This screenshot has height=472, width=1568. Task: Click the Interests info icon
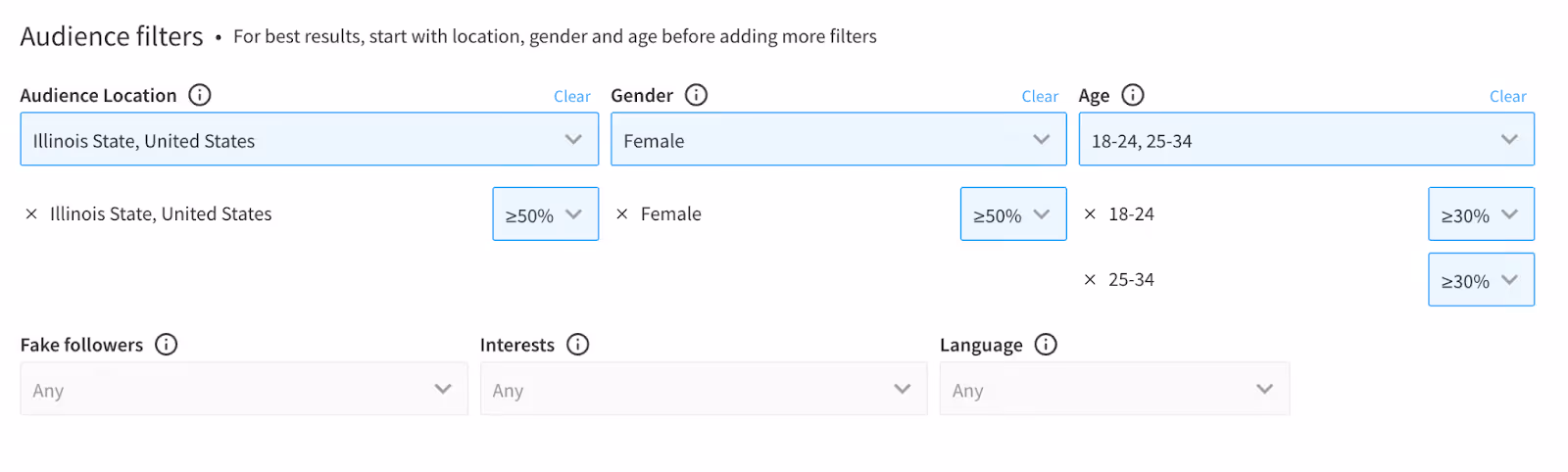tap(578, 345)
